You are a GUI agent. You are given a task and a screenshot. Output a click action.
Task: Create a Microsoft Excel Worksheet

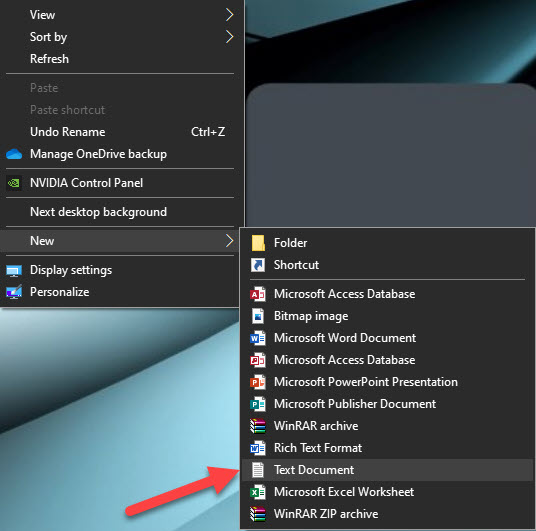pyautogui.click(x=387, y=492)
